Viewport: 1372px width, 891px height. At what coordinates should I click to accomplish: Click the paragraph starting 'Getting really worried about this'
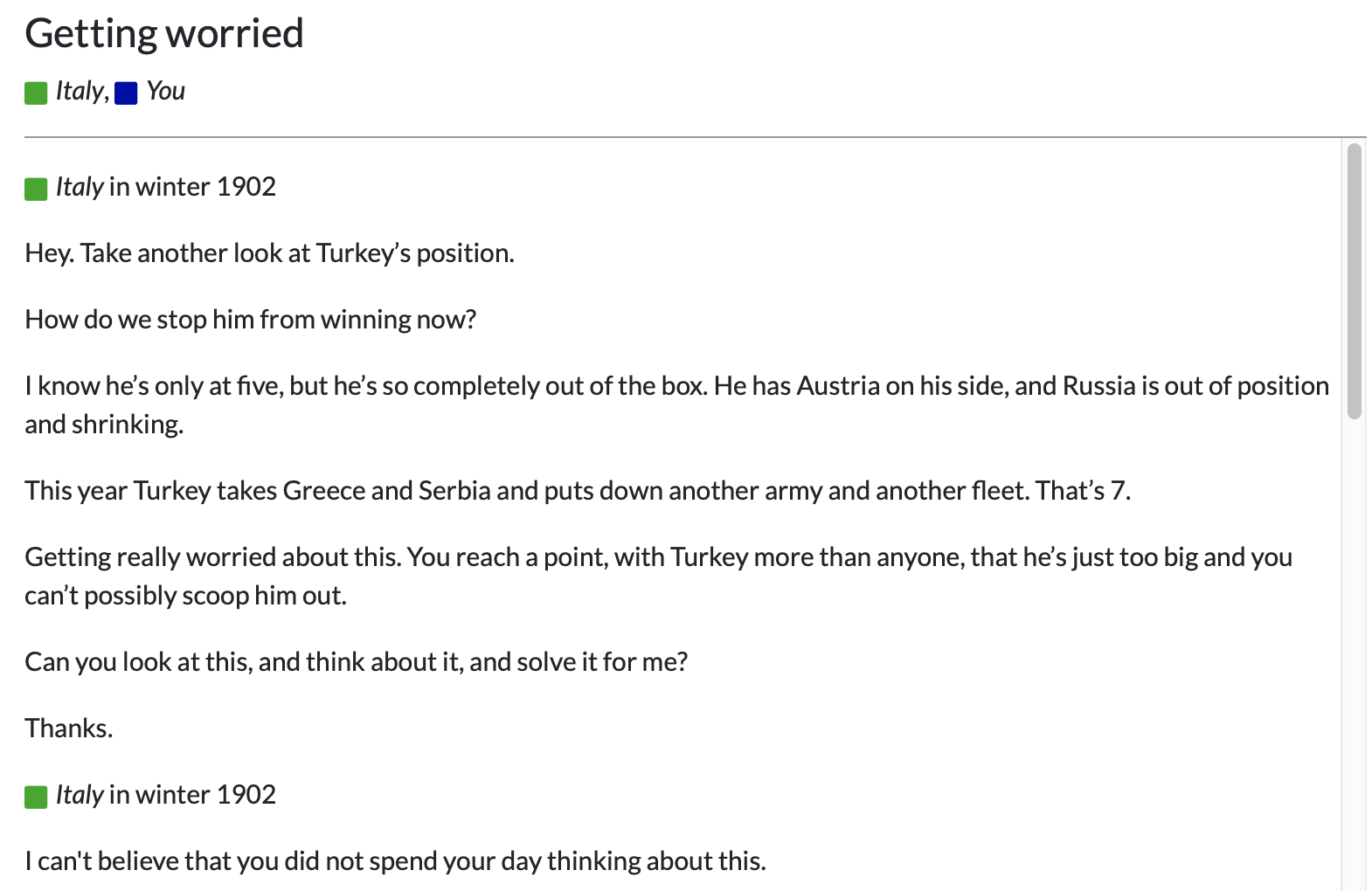[659, 576]
